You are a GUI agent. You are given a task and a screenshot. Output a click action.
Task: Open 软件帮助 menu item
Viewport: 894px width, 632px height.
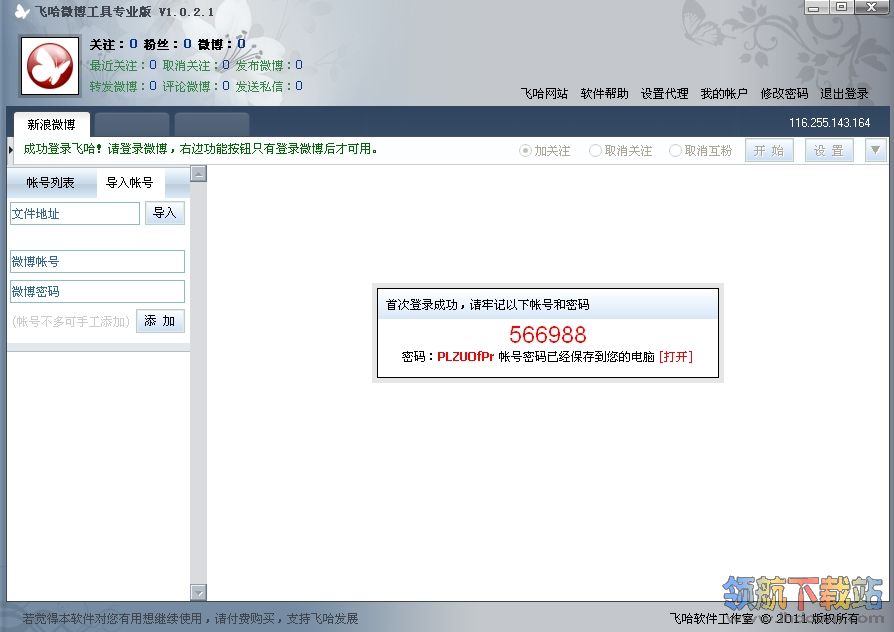[x=604, y=94]
